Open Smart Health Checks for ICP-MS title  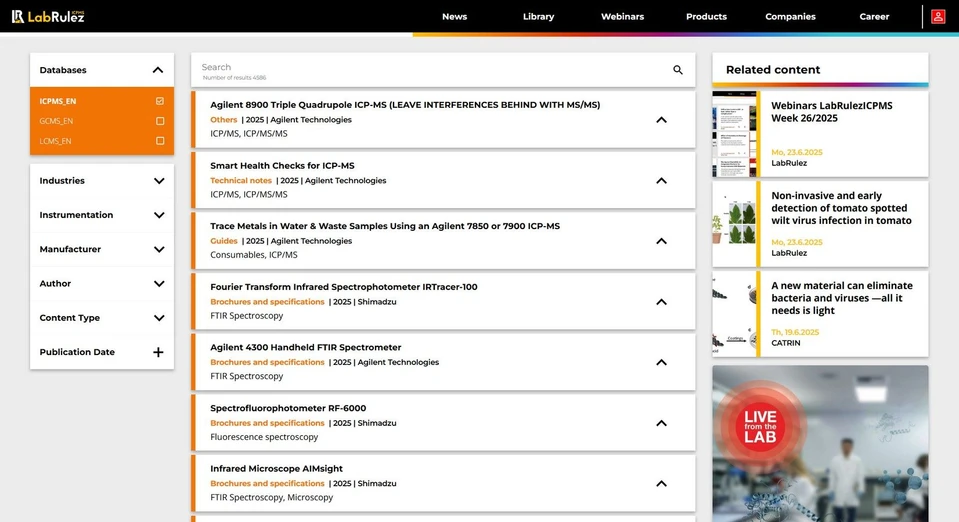click(x=282, y=165)
